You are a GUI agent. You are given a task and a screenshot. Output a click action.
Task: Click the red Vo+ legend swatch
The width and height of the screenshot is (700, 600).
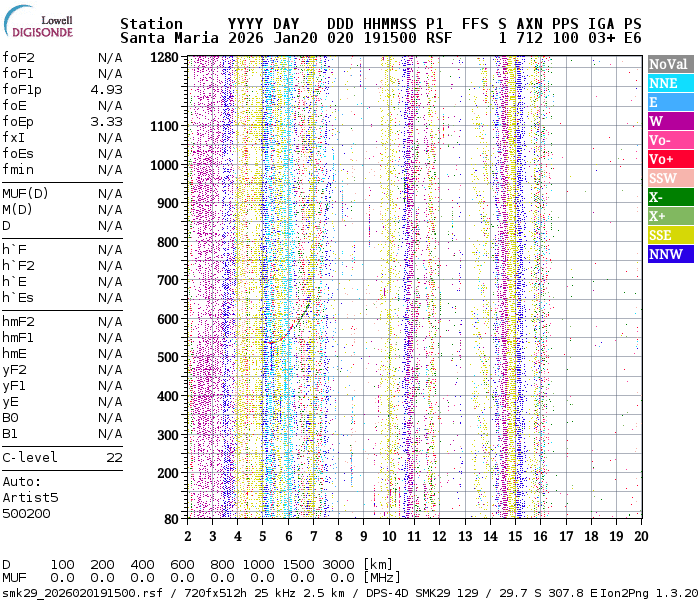(x=670, y=159)
